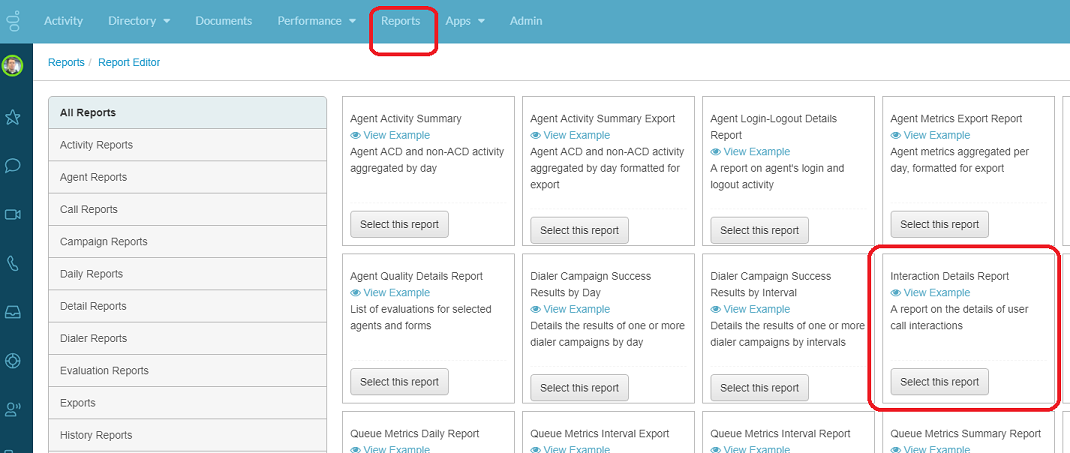View Example for Agent Quality Details Report
The width and height of the screenshot is (1070, 453).
click(x=390, y=293)
